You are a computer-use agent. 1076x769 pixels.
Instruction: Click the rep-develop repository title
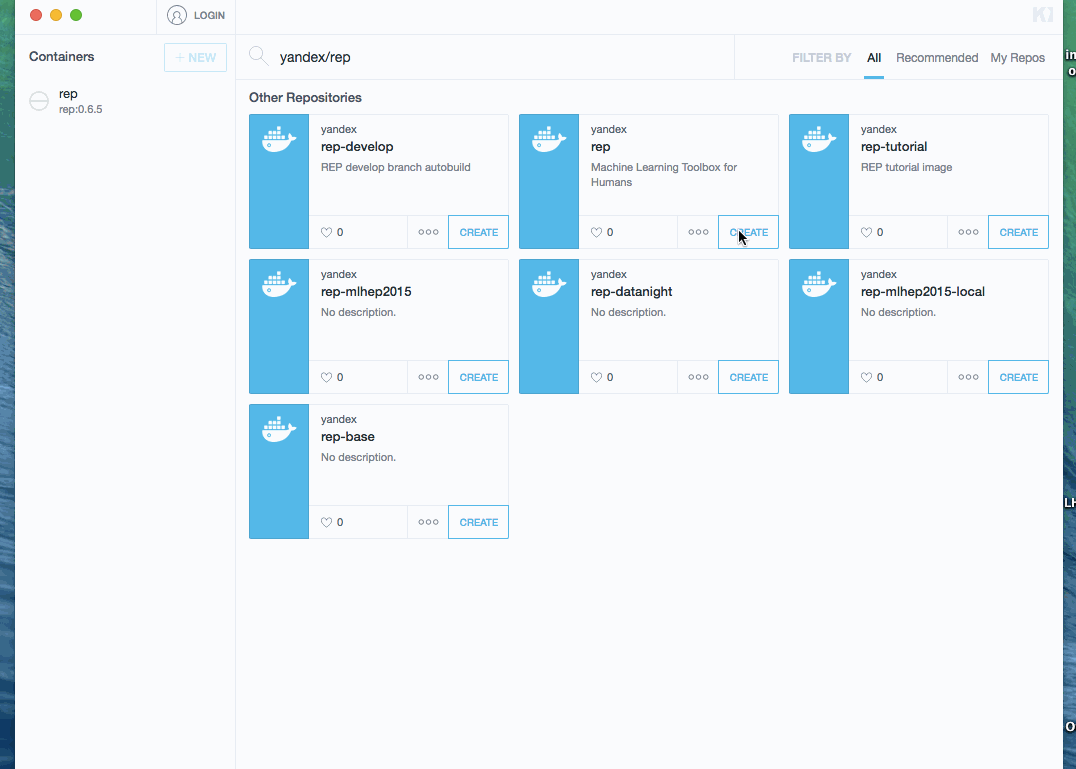(357, 147)
